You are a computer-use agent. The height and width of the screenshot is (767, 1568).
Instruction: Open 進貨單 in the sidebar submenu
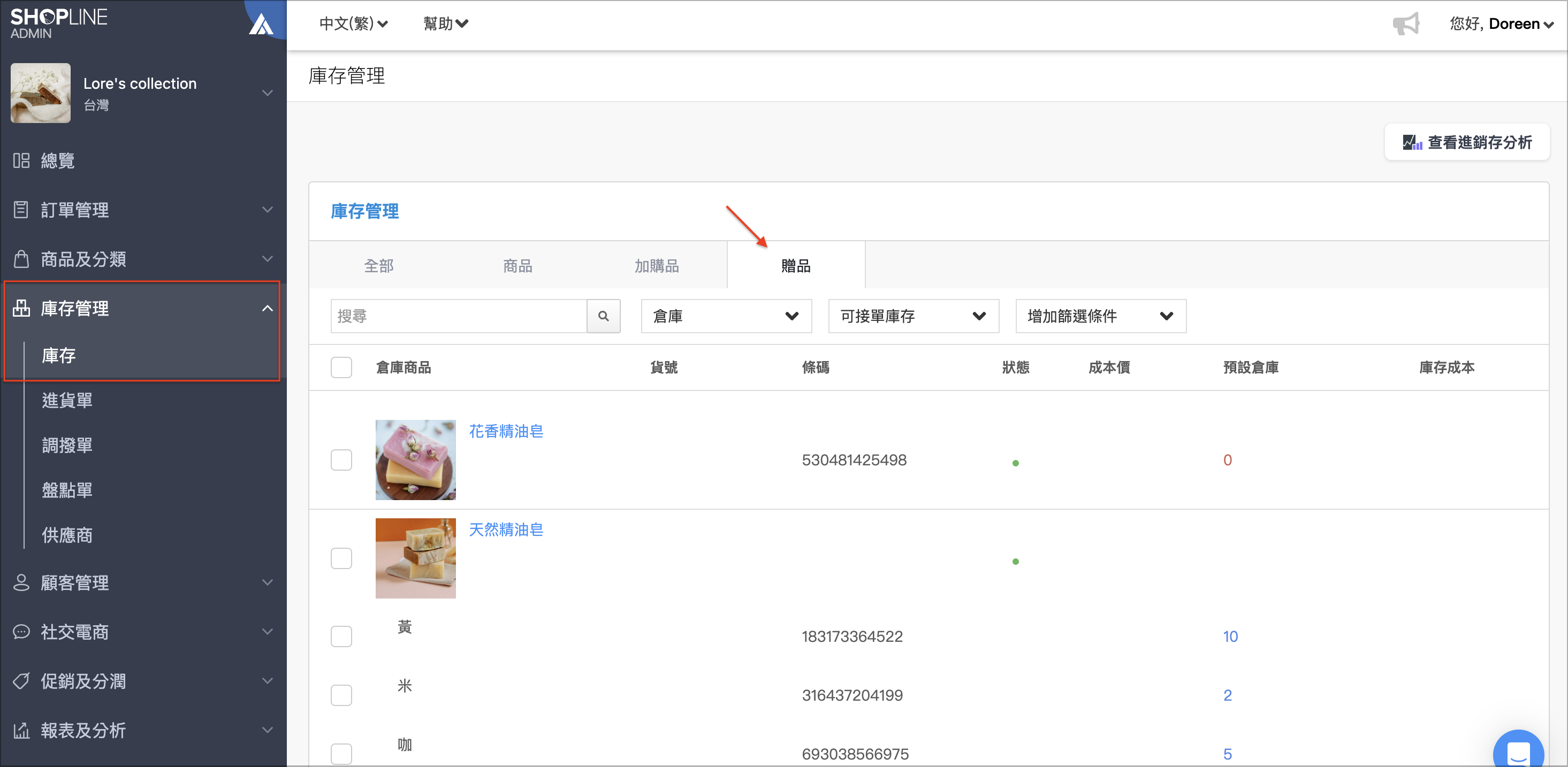67,400
